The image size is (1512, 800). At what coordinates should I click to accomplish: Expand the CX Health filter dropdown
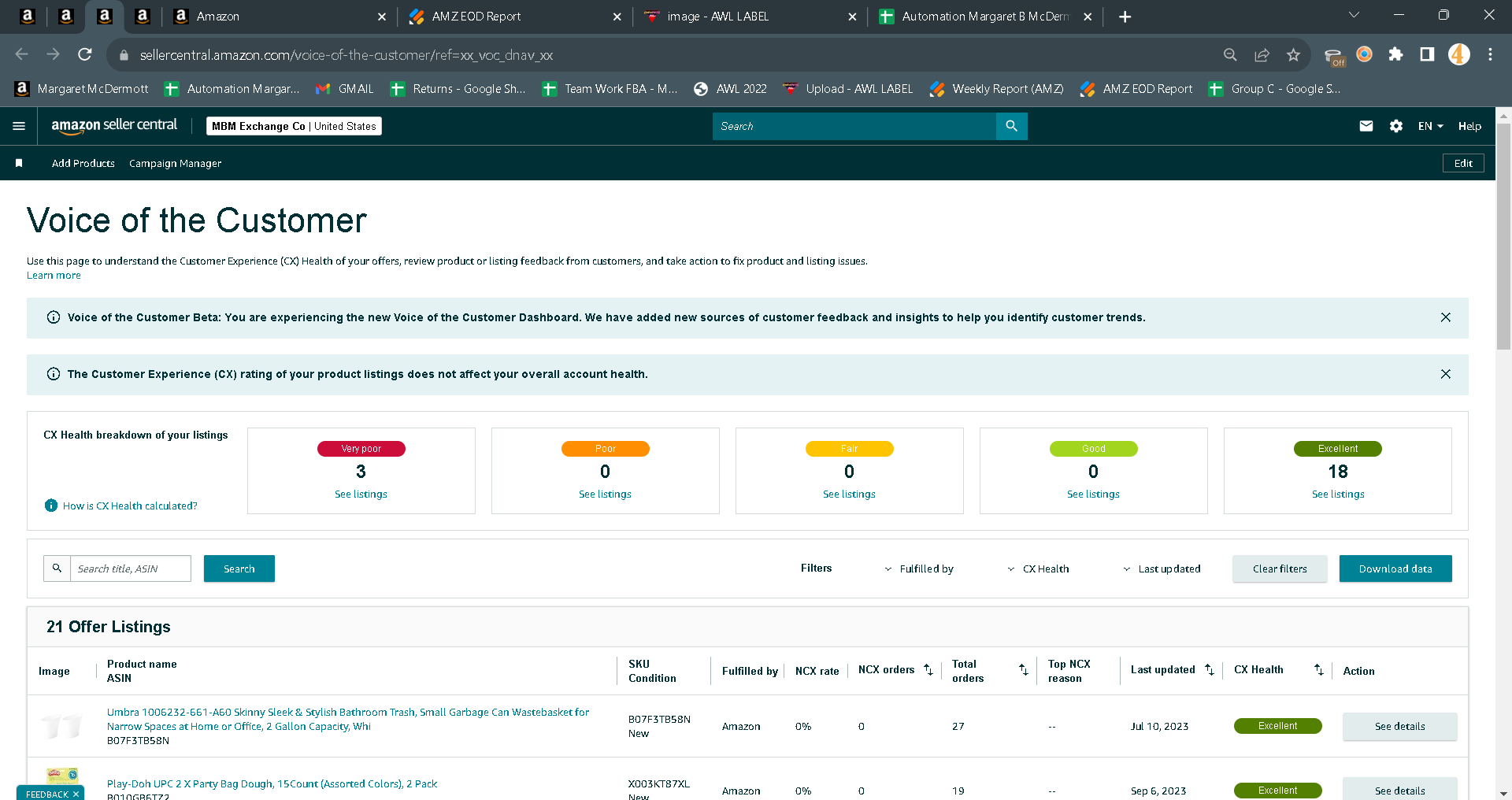pos(1038,569)
